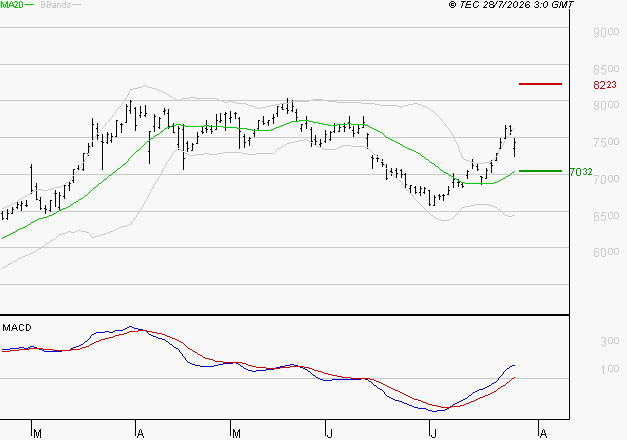Select the red 8223 price label
The width and height of the screenshot is (627, 440).
pyautogui.click(x=605, y=85)
